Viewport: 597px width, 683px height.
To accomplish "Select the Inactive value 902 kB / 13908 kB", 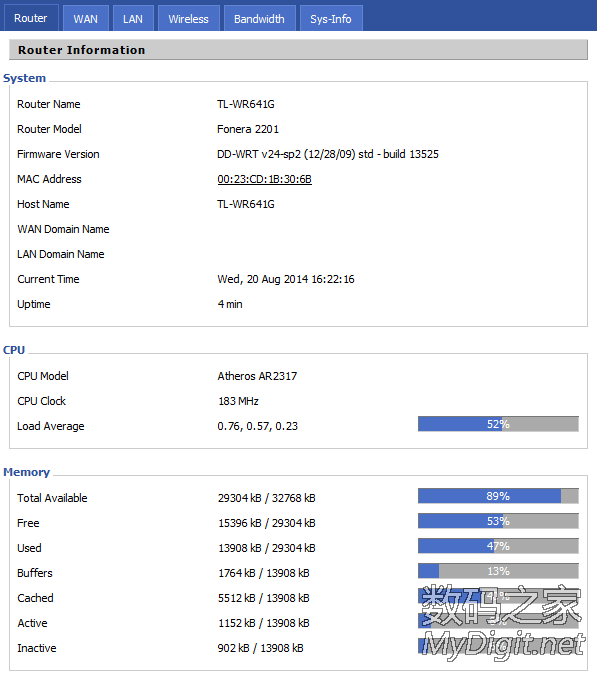I will click(x=260, y=648).
